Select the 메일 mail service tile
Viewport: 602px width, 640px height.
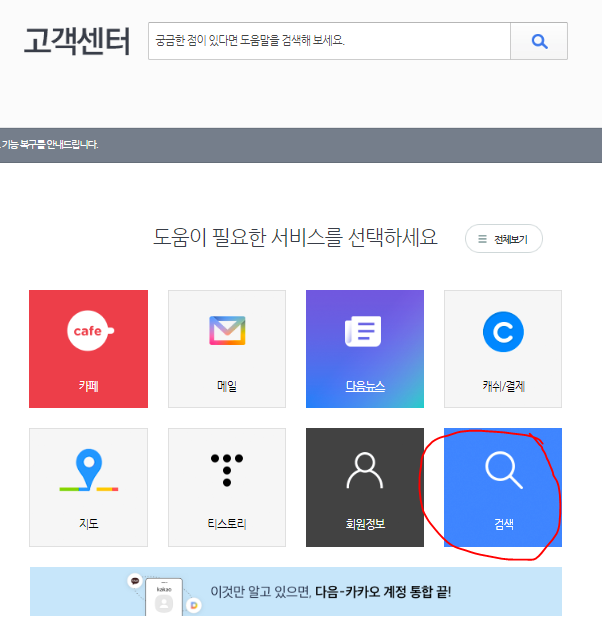(227, 349)
